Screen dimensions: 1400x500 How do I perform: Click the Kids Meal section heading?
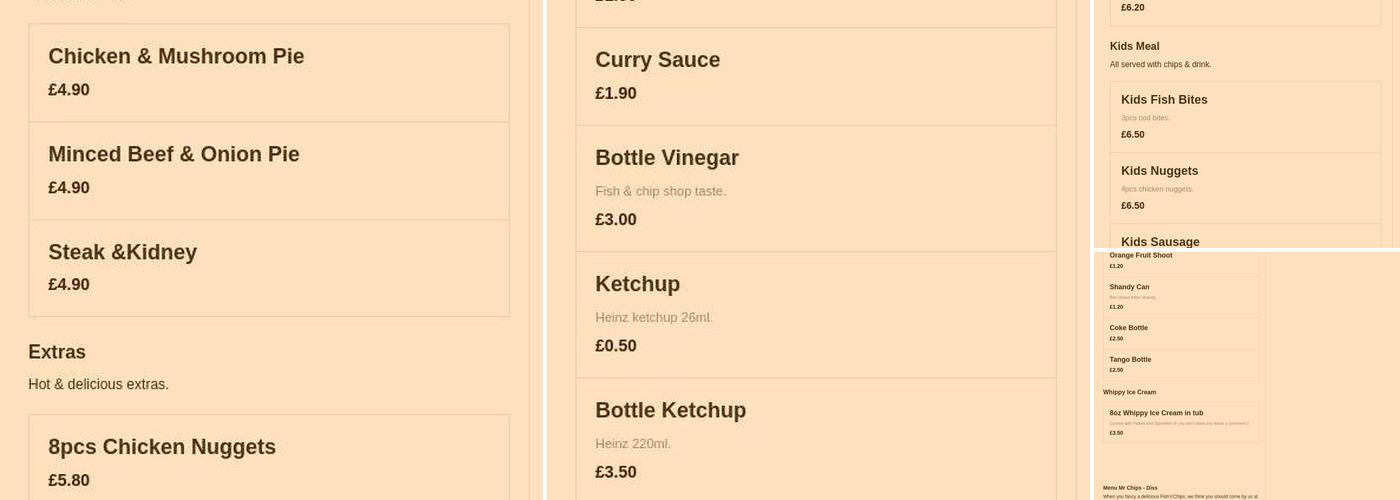click(1134, 46)
